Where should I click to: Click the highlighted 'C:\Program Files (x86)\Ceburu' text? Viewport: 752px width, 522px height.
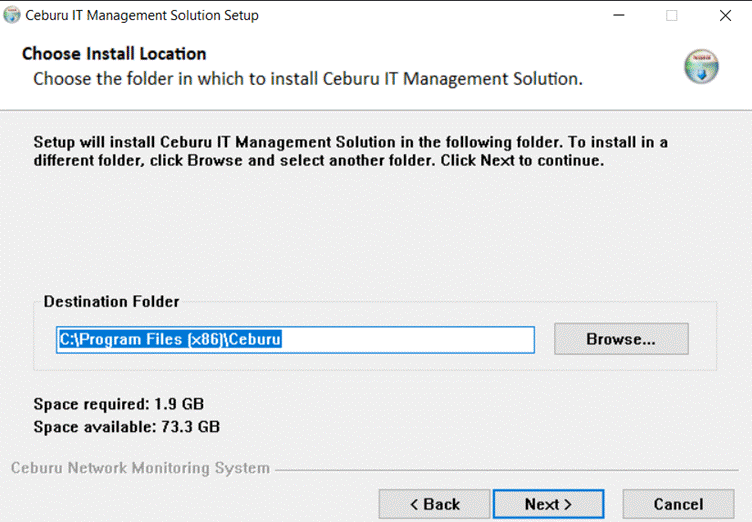(170, 339)
